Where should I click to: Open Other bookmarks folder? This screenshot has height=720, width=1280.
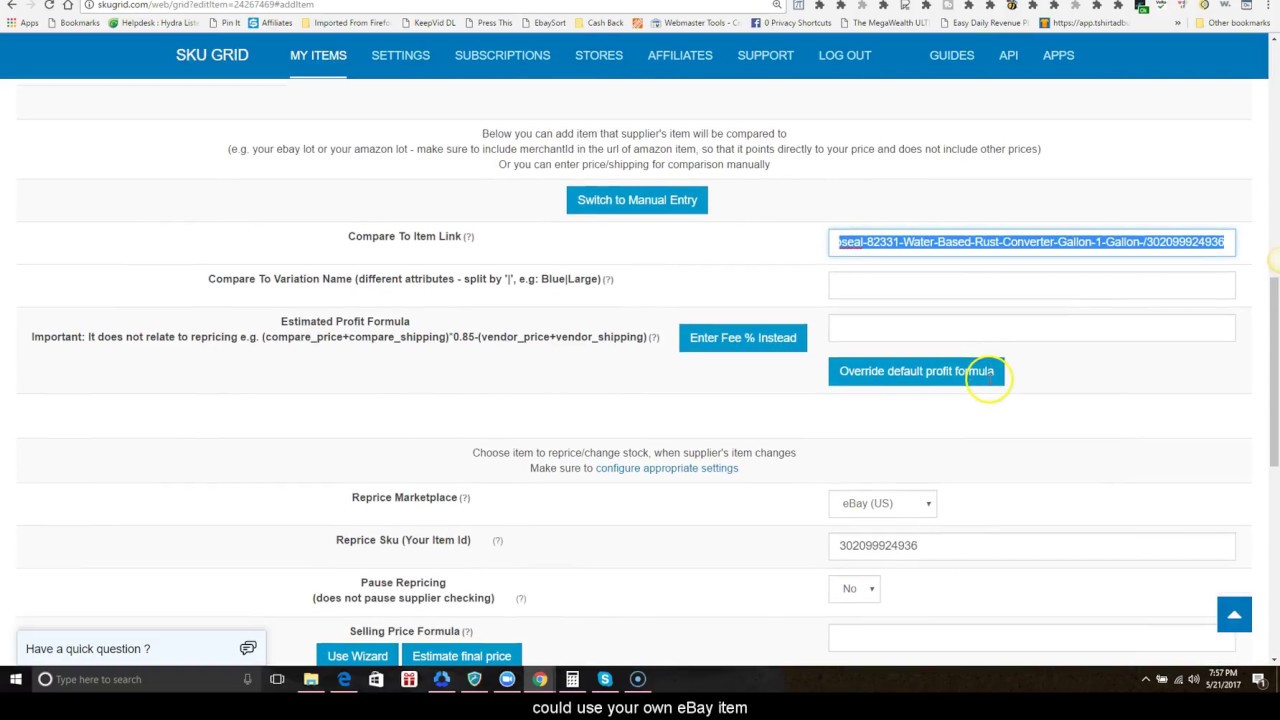pos(1232,22)
